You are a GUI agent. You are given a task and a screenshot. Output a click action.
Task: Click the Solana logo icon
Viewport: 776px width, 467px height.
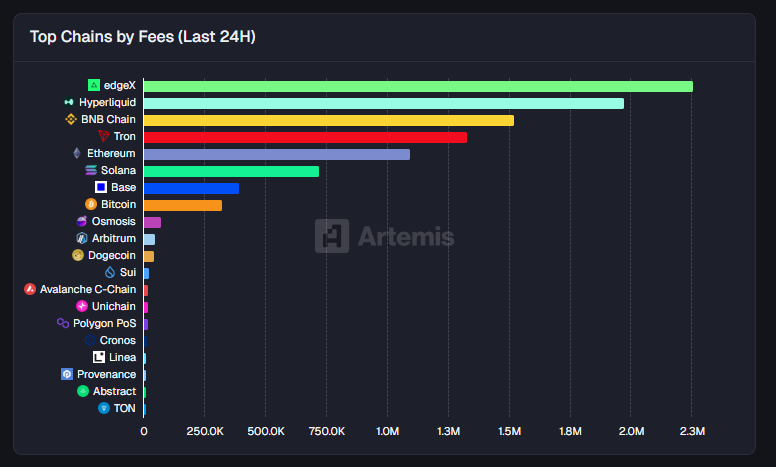click(x=91, y=171)
